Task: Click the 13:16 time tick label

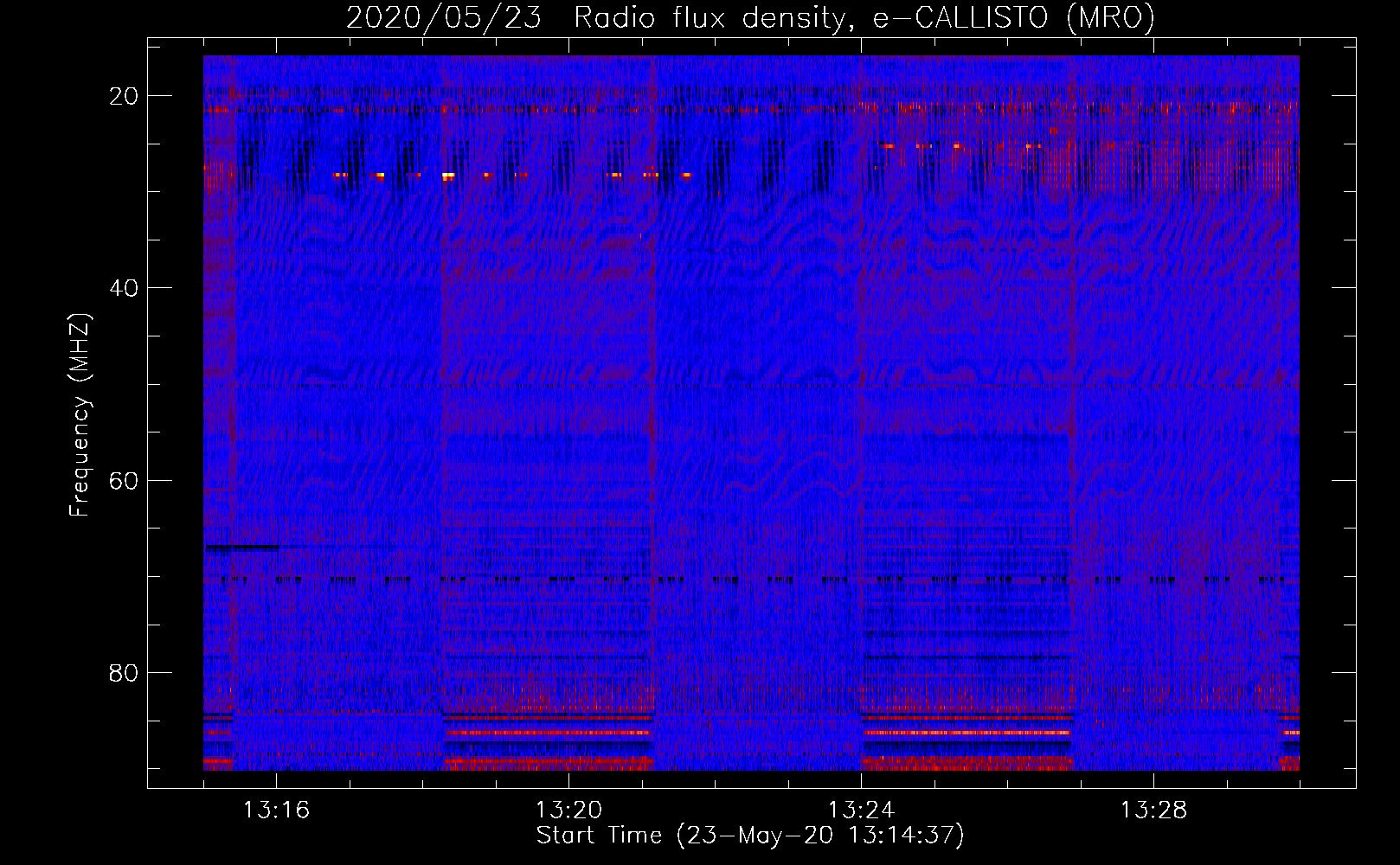Action: point(276,811)
